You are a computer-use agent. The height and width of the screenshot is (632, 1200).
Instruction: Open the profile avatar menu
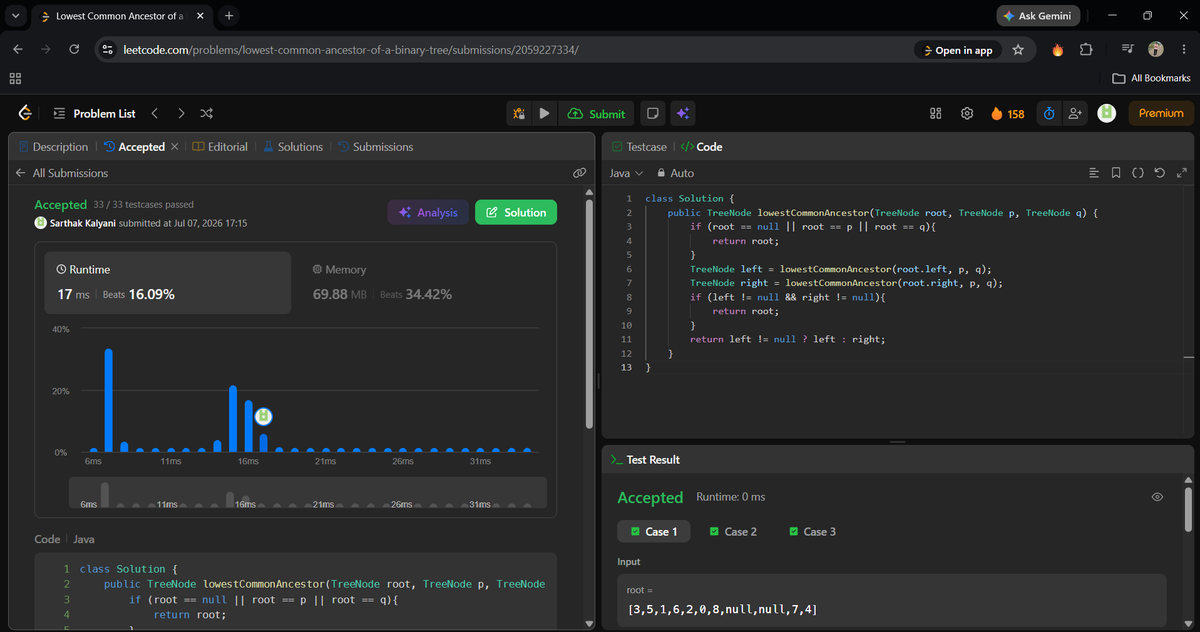pyautogui.click(x=1107, y=113)
